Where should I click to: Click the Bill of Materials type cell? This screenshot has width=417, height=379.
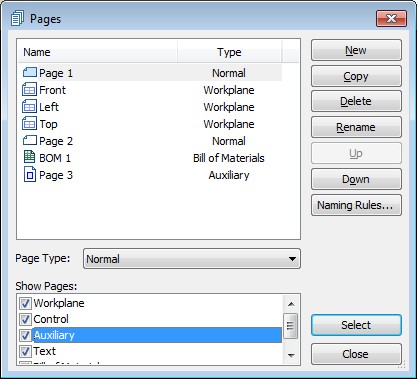[x=229, y=158]
